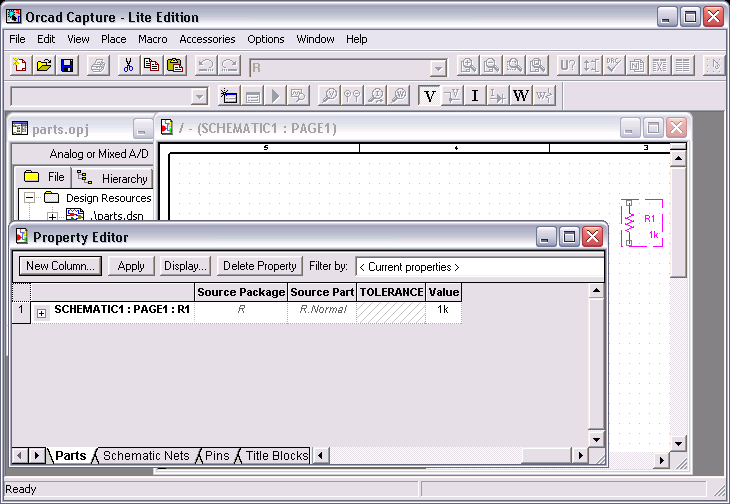Switch to Schematic Nets tab
The width and height of the screenshot is (730, 504).
146,456
